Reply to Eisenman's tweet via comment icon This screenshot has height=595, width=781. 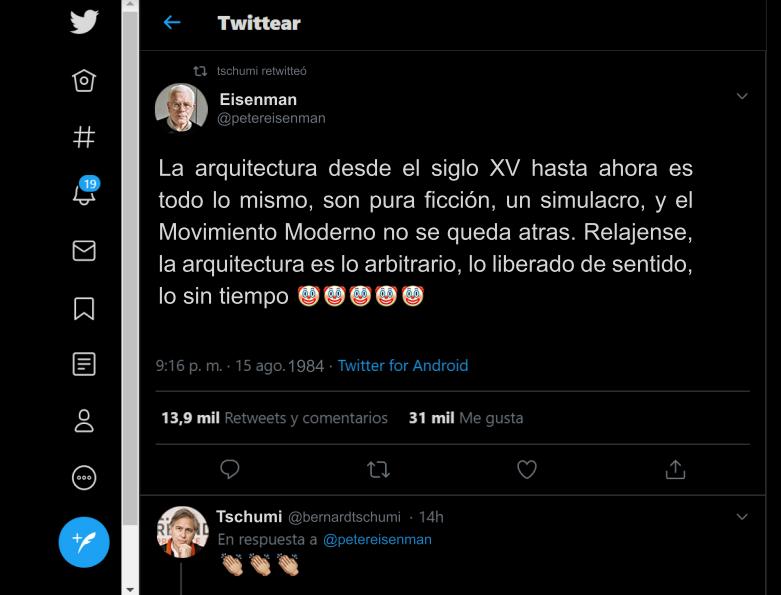pyautogui.click(x=230, y=469)
